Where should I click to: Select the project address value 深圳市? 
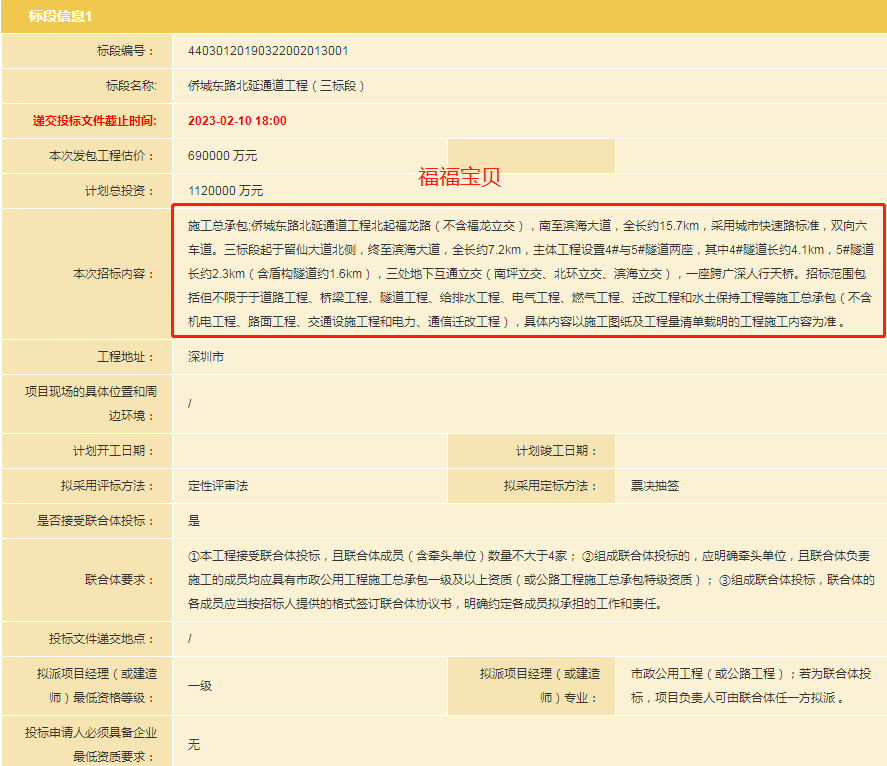[x=204, y=357]
